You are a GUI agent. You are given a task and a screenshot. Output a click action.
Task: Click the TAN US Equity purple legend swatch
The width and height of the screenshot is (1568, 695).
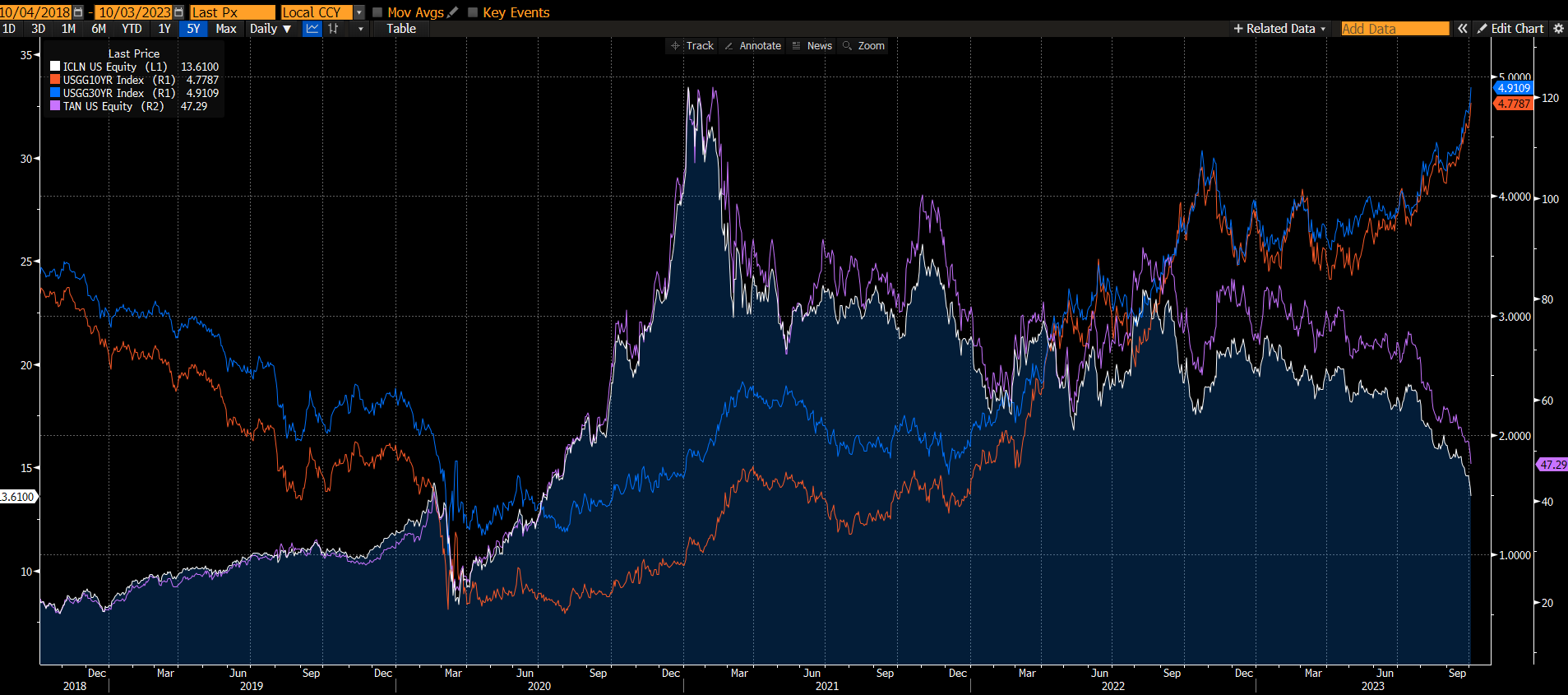click(x=55, y=106)
